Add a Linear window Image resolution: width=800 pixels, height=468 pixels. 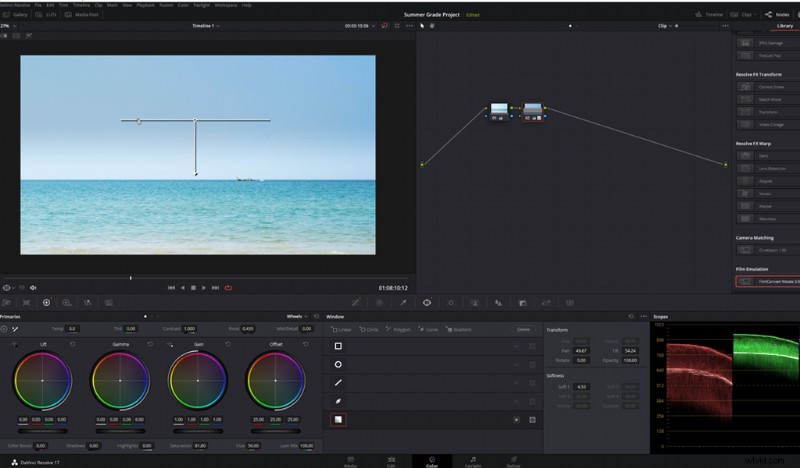point(342,330)
